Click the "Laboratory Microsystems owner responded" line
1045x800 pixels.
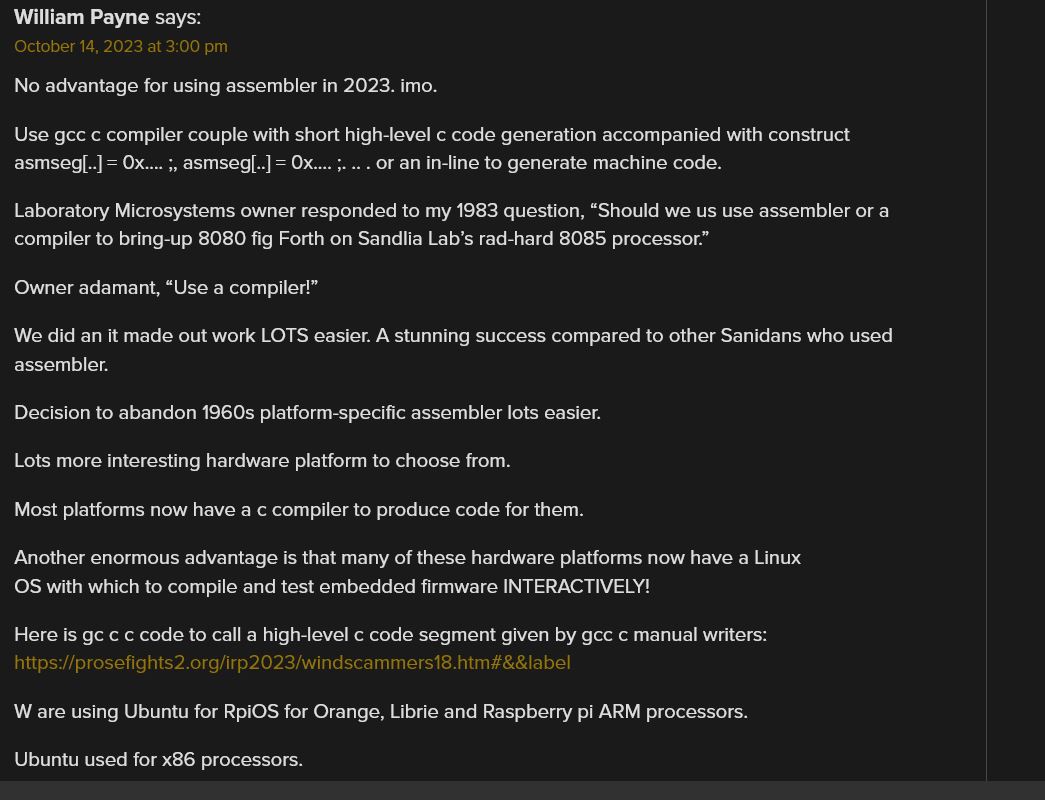451,211
